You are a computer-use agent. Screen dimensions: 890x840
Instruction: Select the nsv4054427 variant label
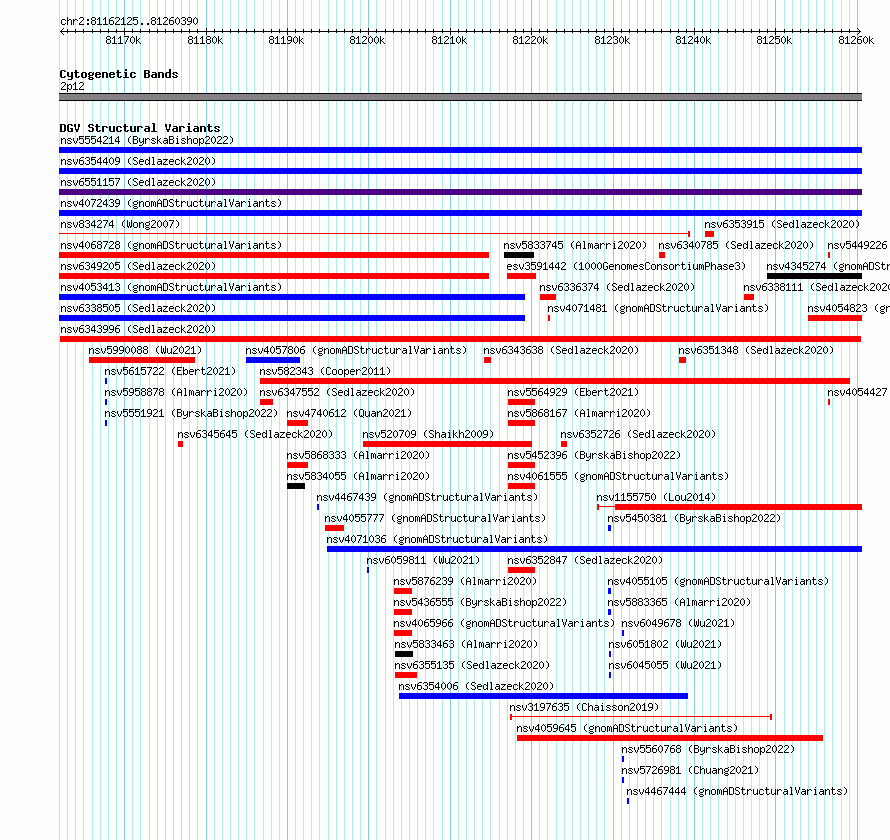[x=858, y=392]
